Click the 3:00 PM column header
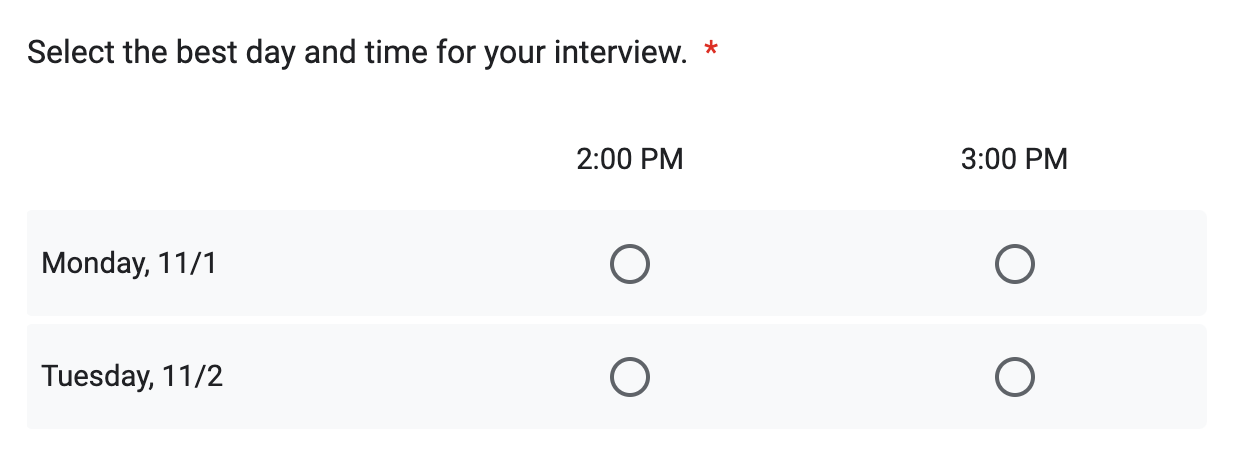 1014,159
